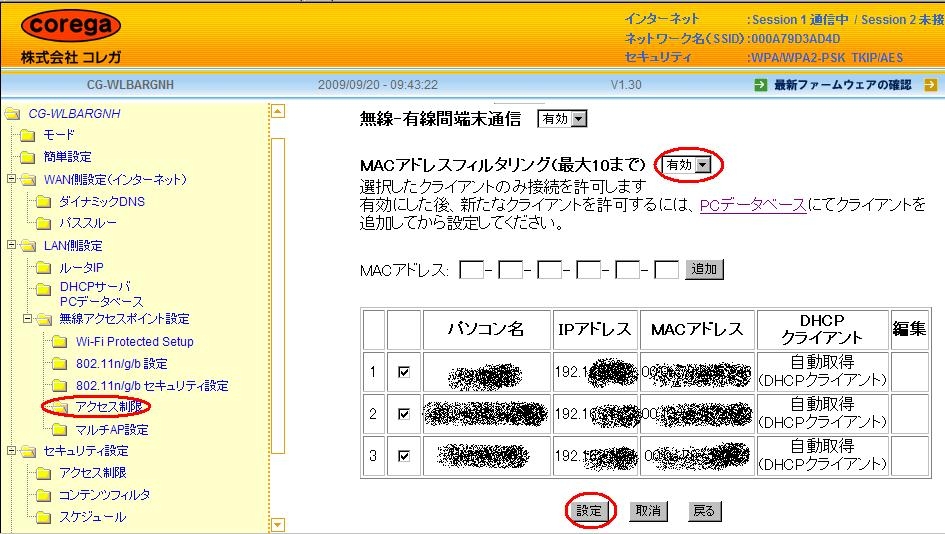Click the 802.11n/g/b セキュリティ設定 folder icon
Screen dimensions: 945x534
(x=59, y=386)
